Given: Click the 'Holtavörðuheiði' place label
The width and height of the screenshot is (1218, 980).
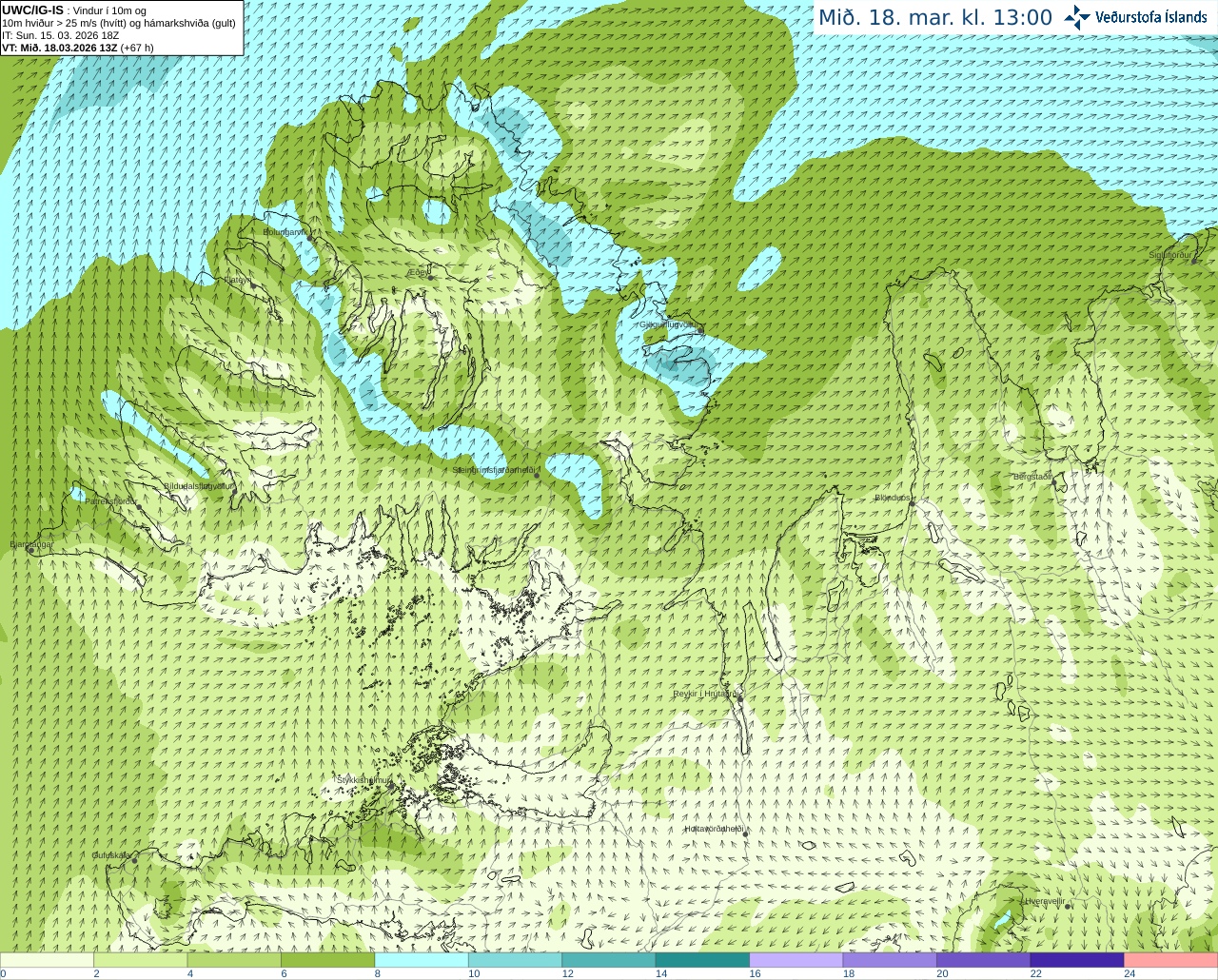Looking at the screenshot, I should point(714,829).
